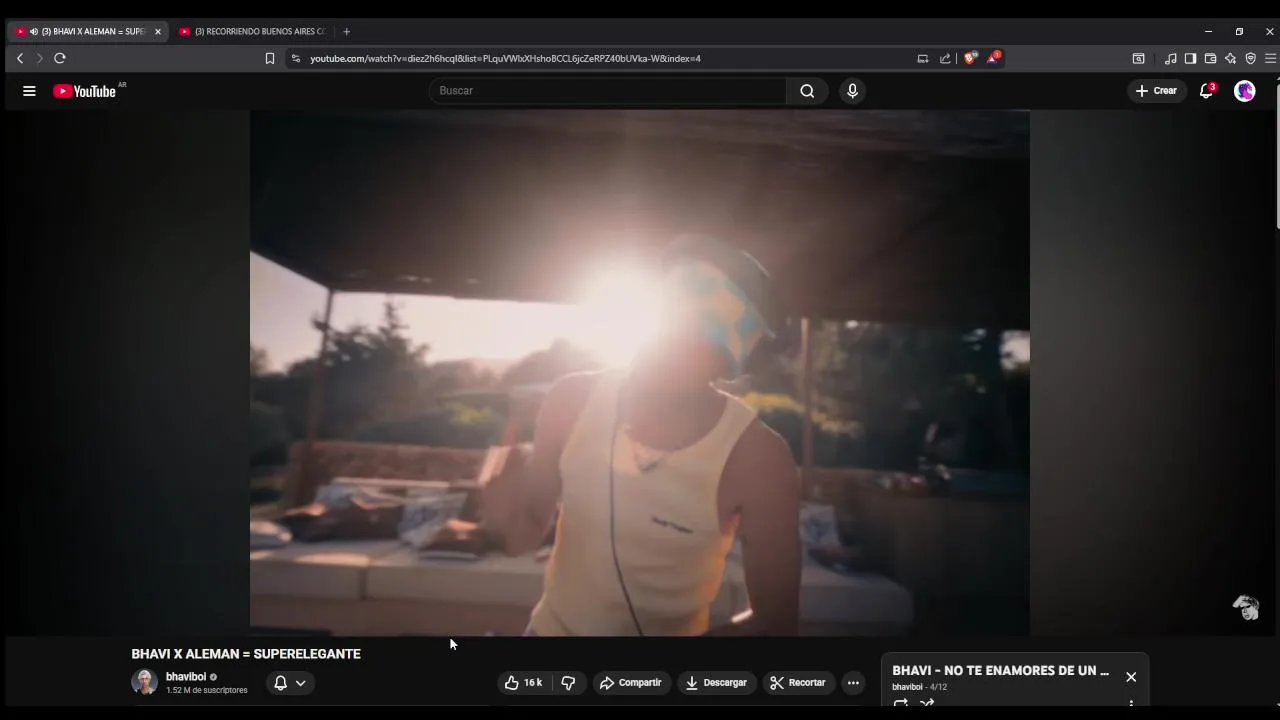The image size is (1280, 720).
Task: Go to YouTube home via logo
Action: 84,91
